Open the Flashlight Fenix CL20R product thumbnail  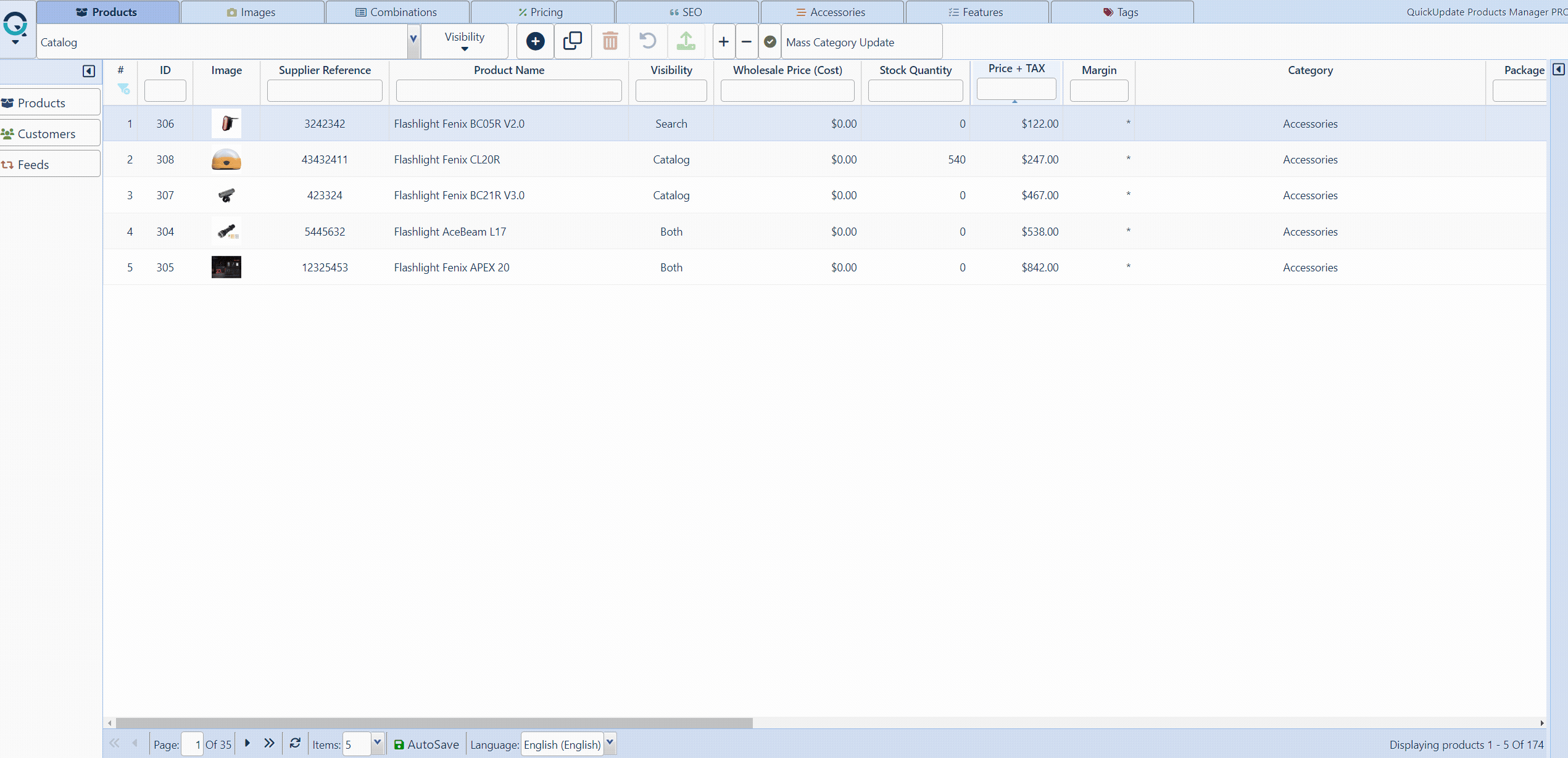pyautogui.click(x=226, y=159)
